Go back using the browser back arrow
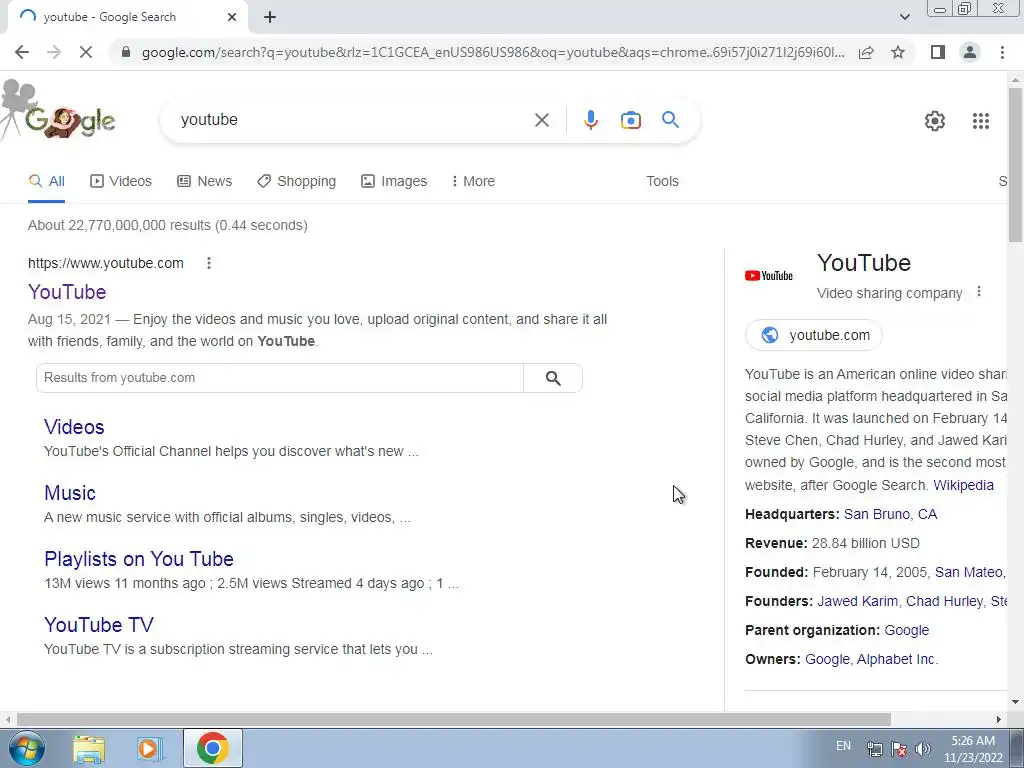The image size is (1024, 768). [22, 52]
